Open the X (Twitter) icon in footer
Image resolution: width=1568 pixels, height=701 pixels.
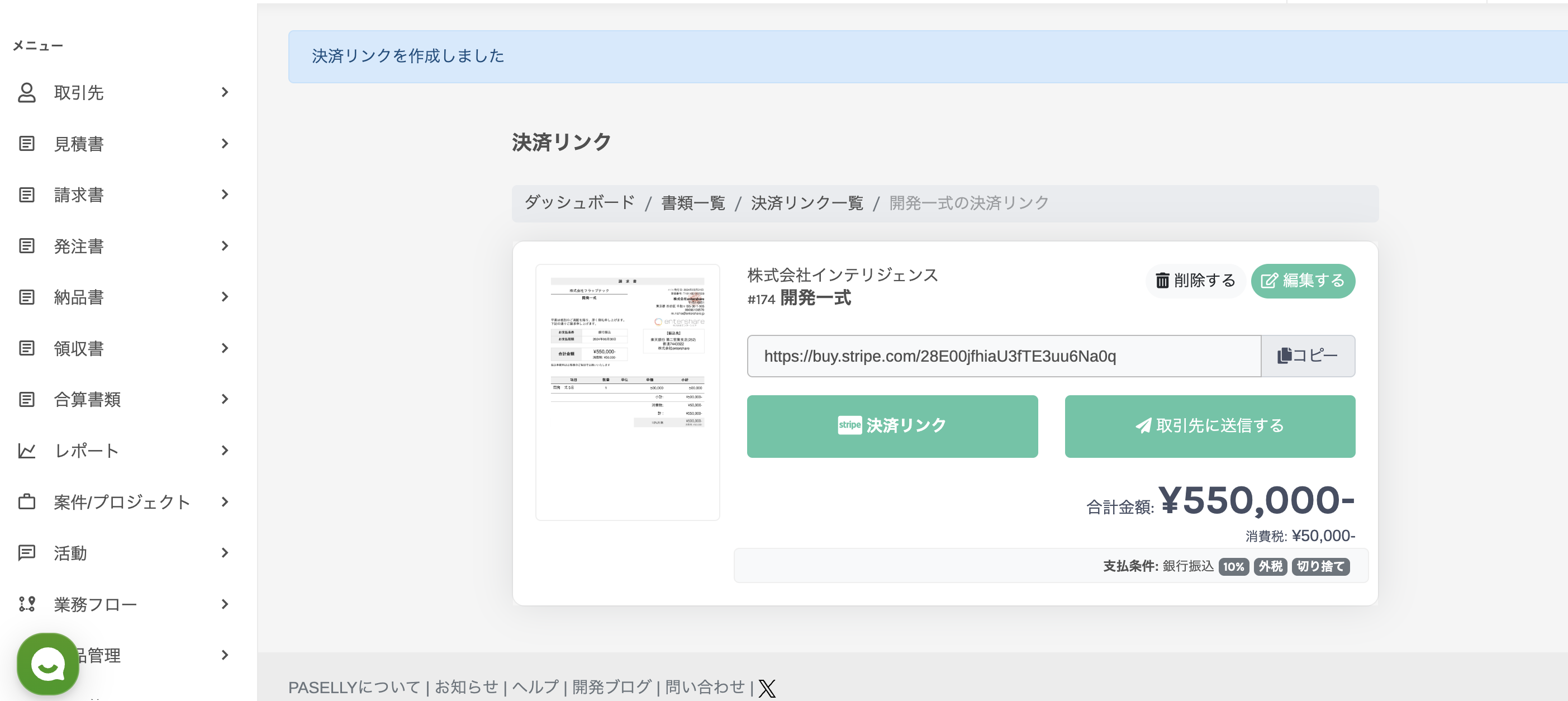[767, 688]
